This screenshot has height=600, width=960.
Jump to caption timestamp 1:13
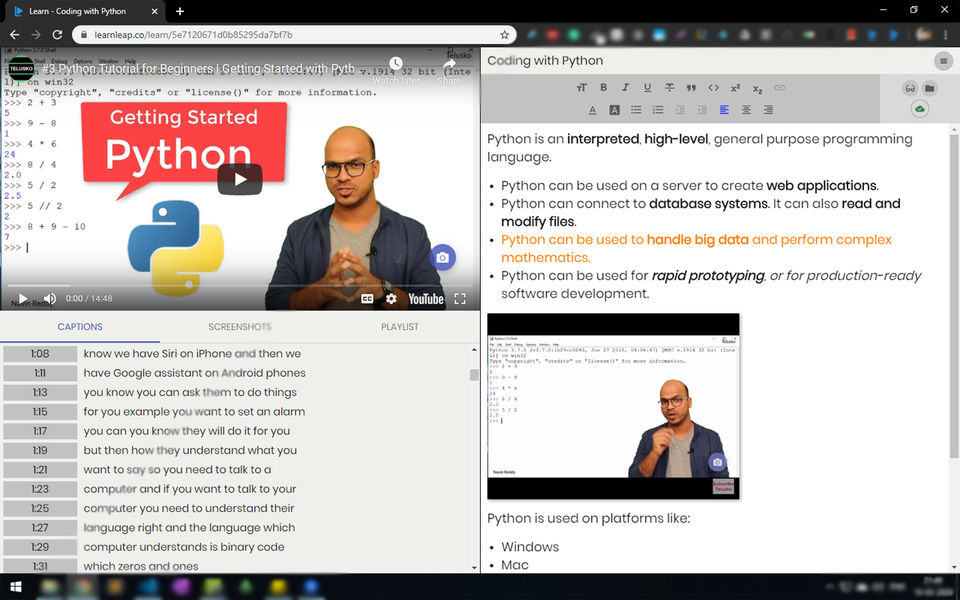(x=40, y=392)
